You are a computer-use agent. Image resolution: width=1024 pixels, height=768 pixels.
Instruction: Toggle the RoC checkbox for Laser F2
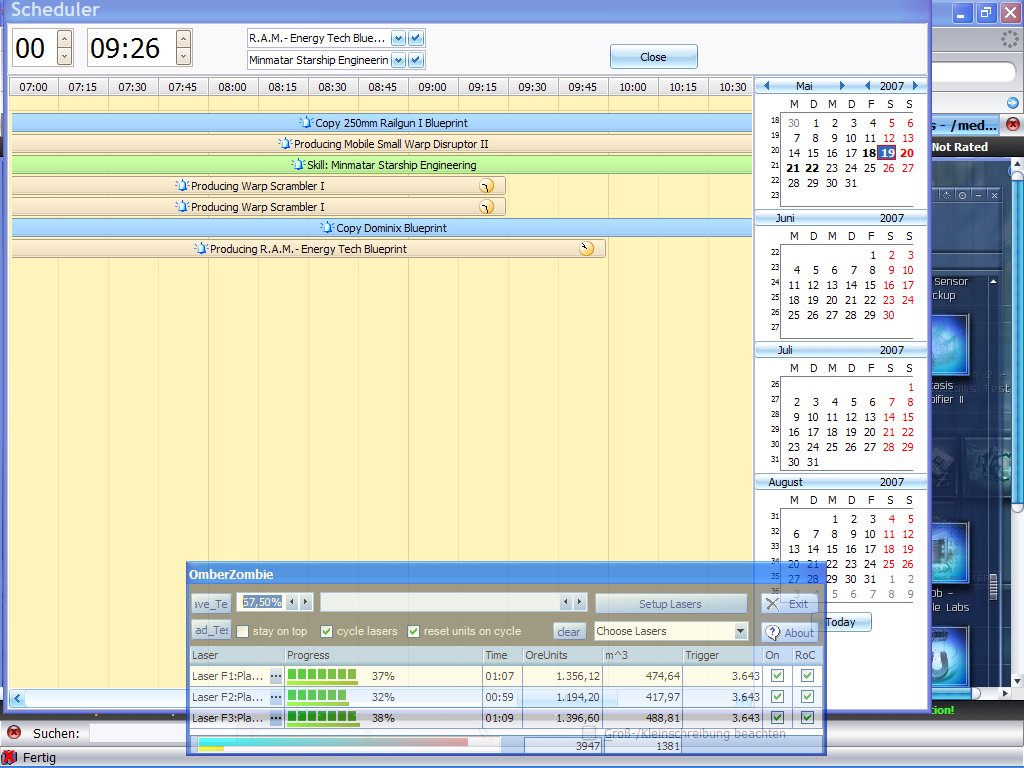(x=808, y=697)
